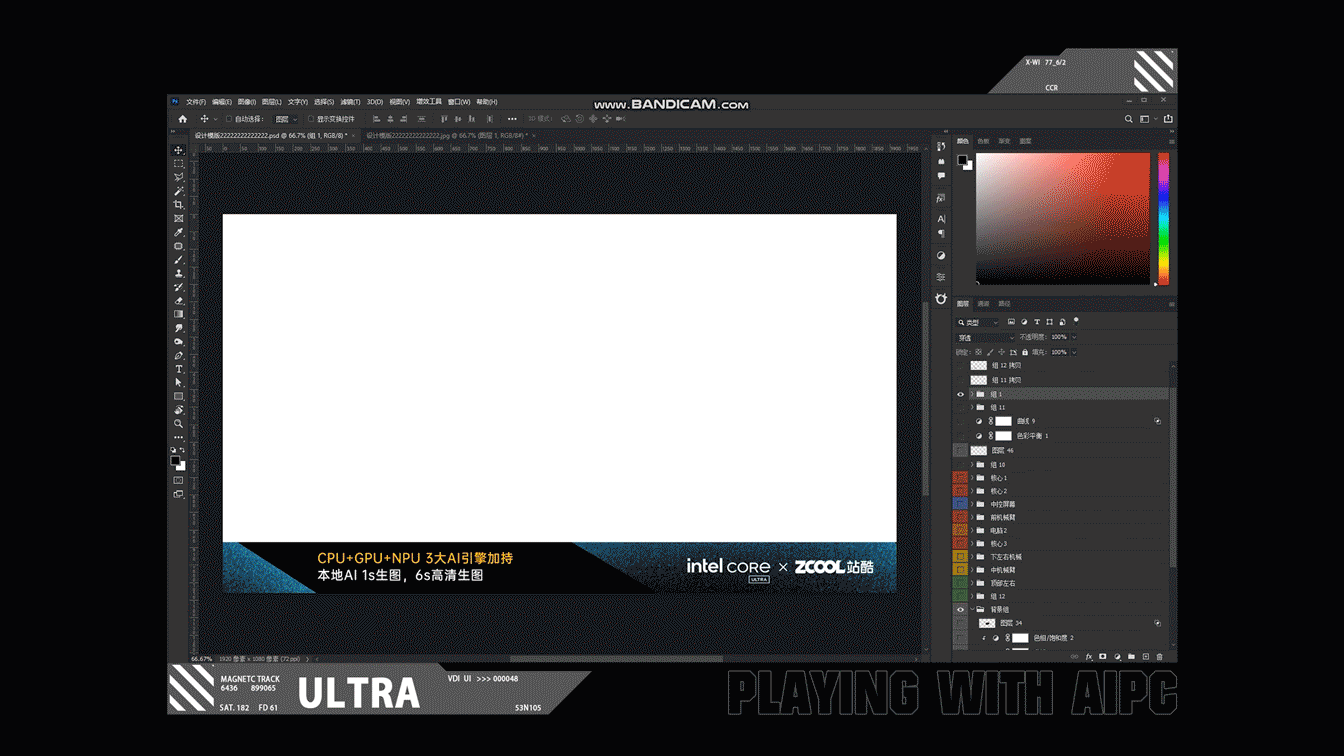Select the Pen tool

tap(179, 355)
